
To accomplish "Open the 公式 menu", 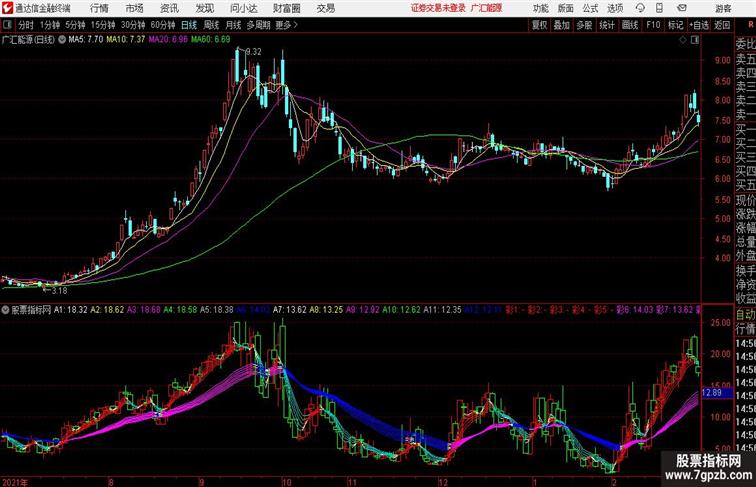I will tap(590, 8).
